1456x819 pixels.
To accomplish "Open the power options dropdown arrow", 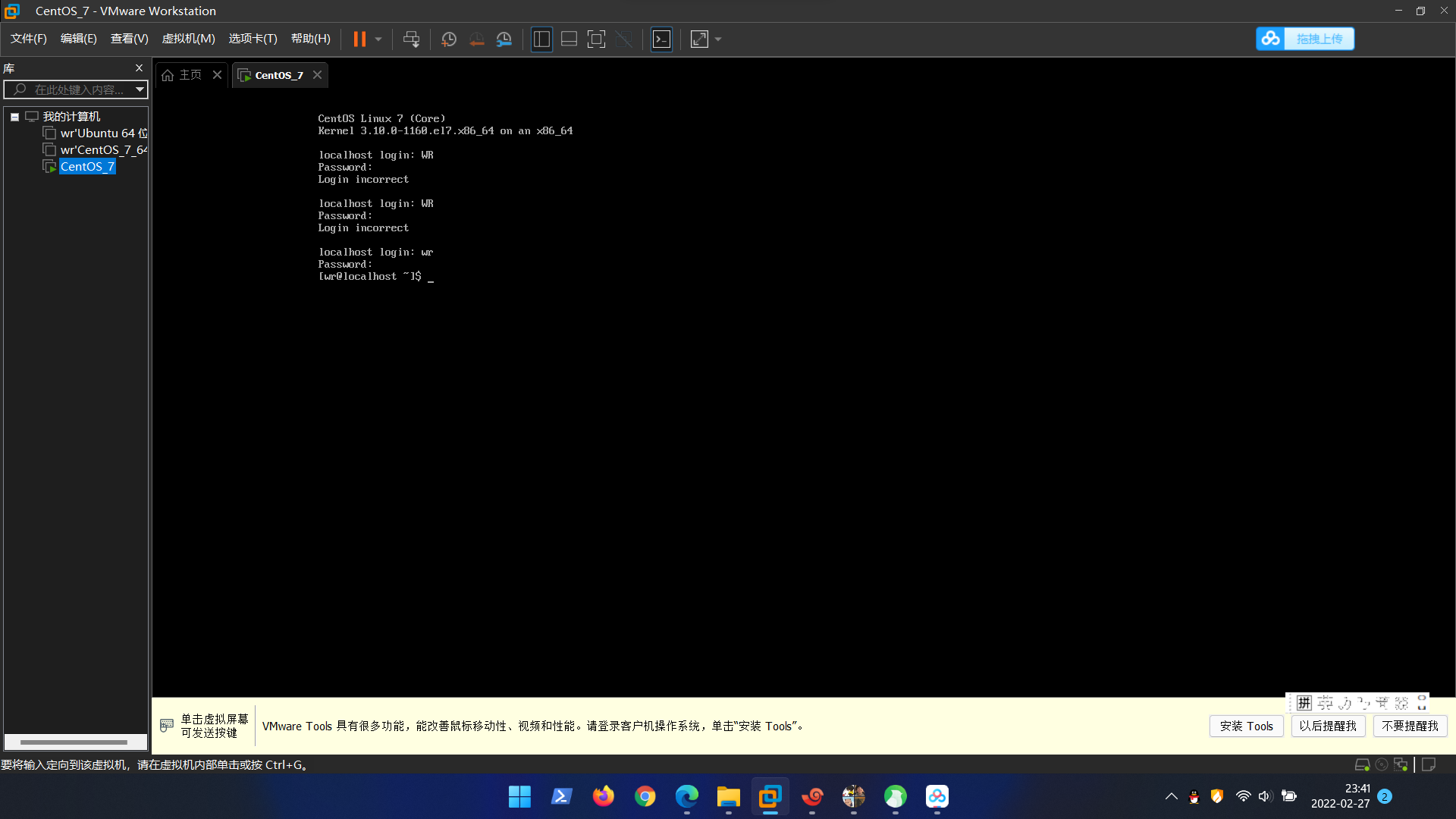I will 378,39.
